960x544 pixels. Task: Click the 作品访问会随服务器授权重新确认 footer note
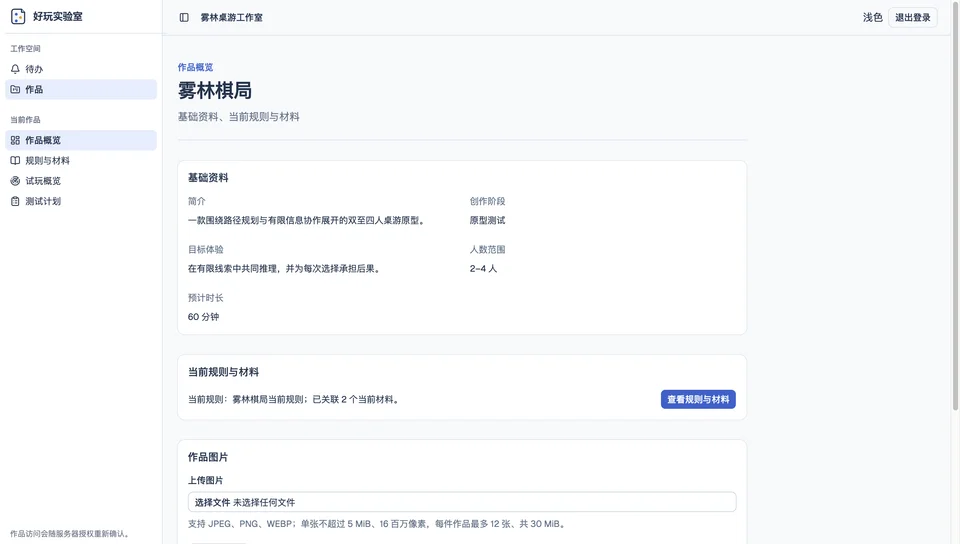[x=70, y=534]
